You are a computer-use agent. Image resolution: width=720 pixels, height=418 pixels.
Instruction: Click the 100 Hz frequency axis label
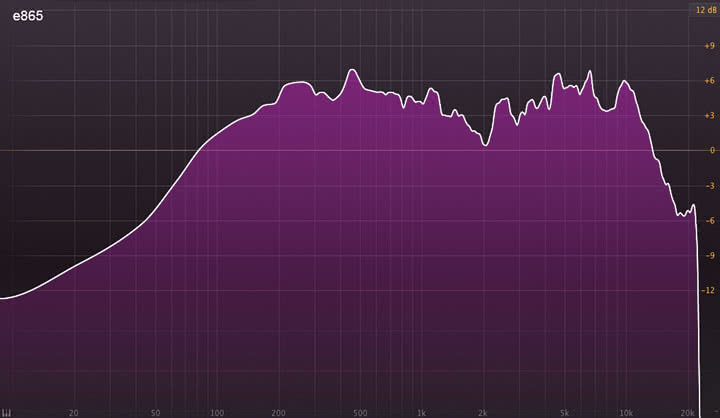[x=217, y=413]
